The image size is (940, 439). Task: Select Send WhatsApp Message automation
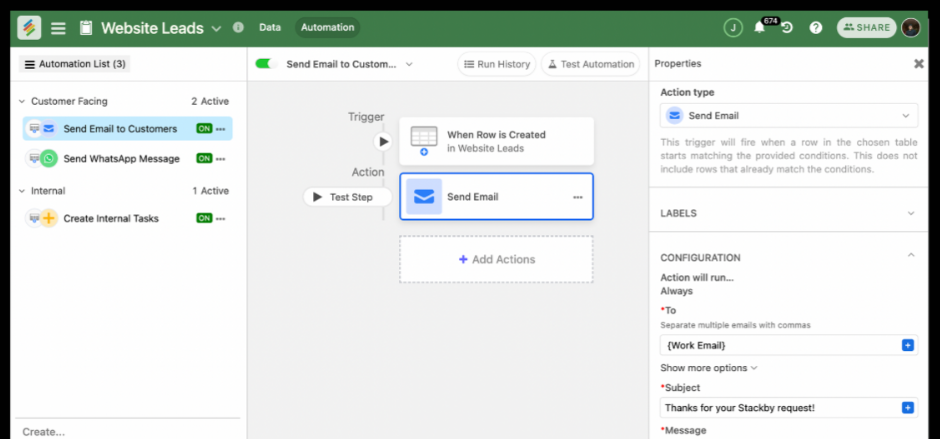[x=128, y=158]
